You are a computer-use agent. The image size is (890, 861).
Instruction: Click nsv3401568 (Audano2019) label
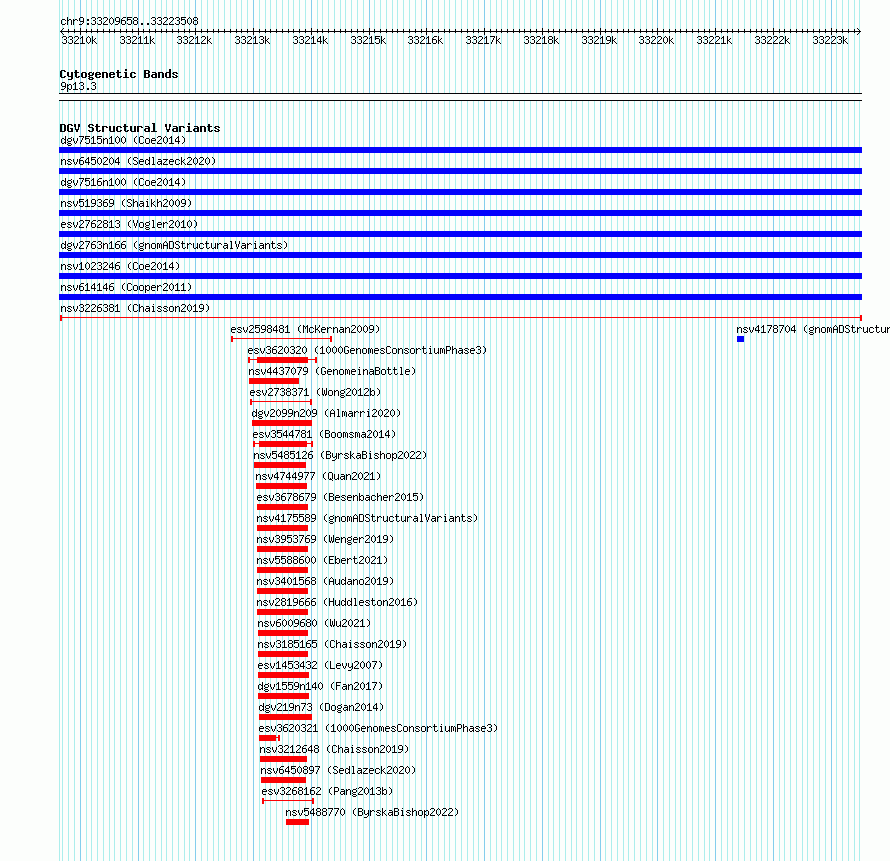[x=325, y=581]
